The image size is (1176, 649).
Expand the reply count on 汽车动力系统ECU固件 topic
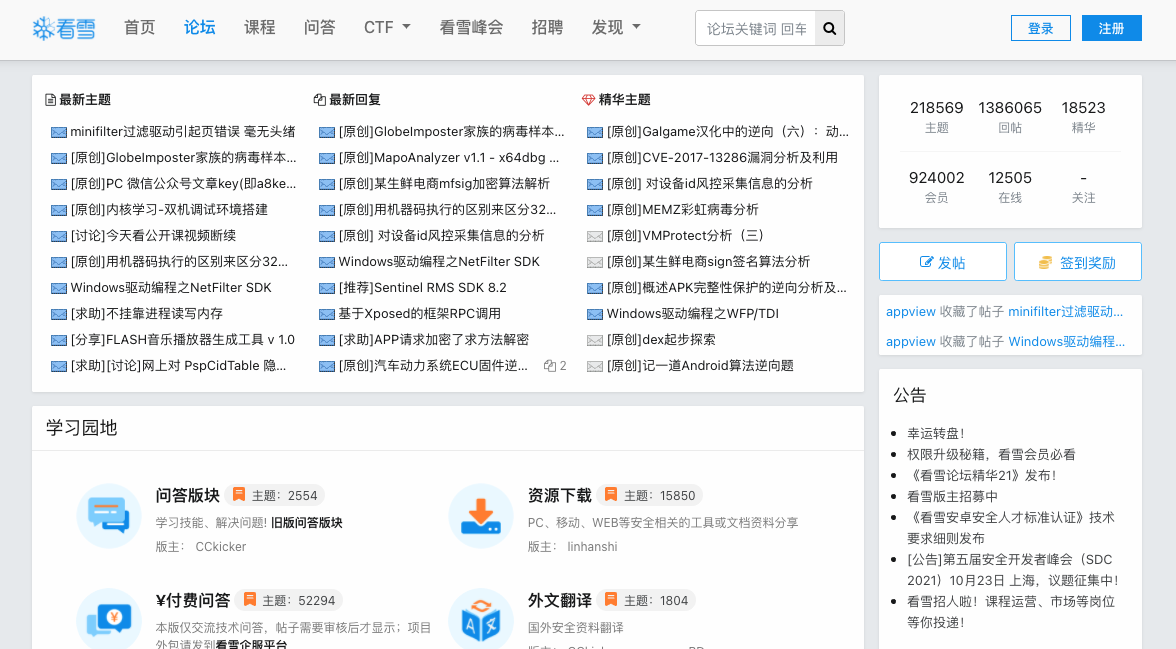tap(554, 365)
